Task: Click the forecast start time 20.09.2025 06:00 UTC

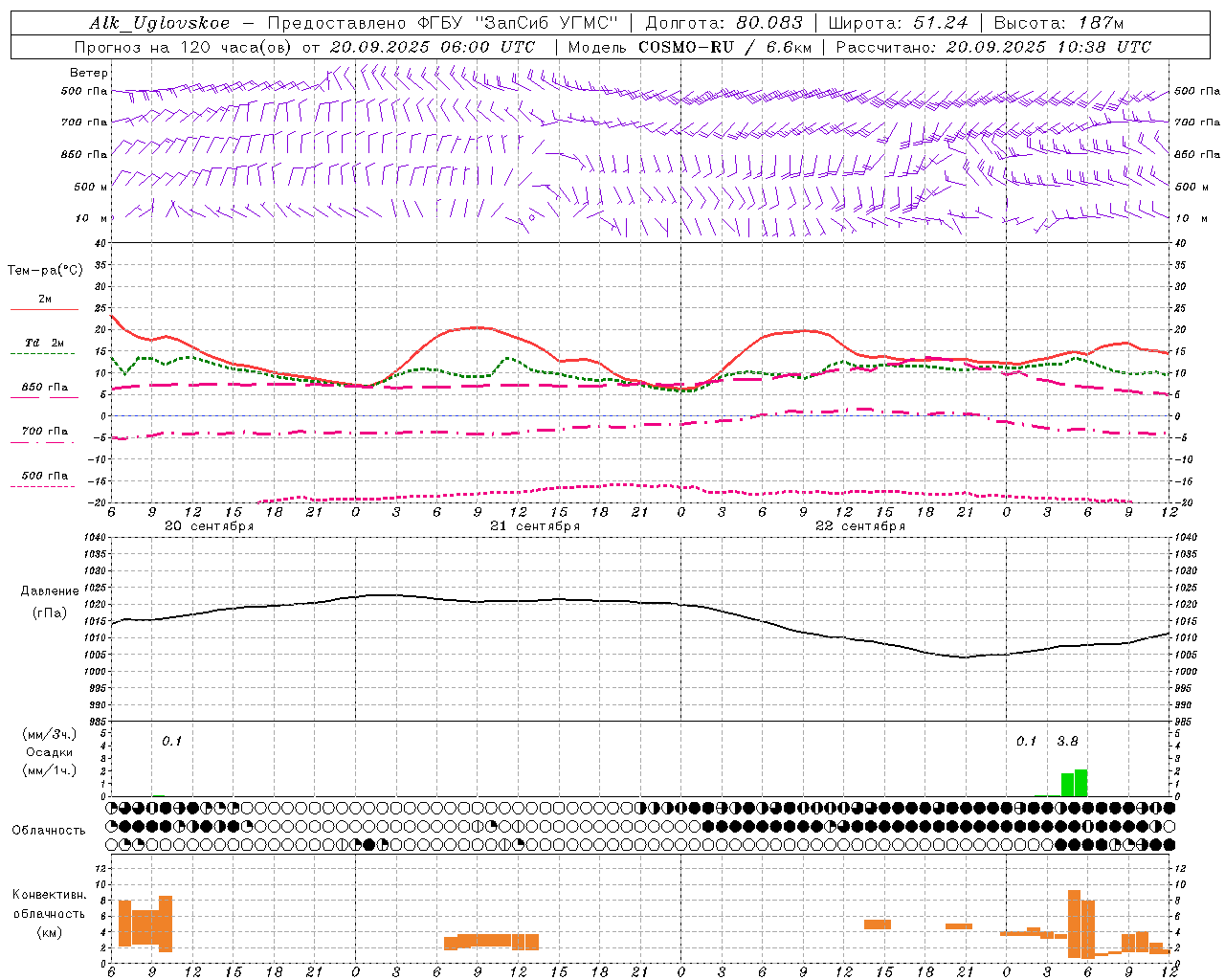Action: coord(432,46)
